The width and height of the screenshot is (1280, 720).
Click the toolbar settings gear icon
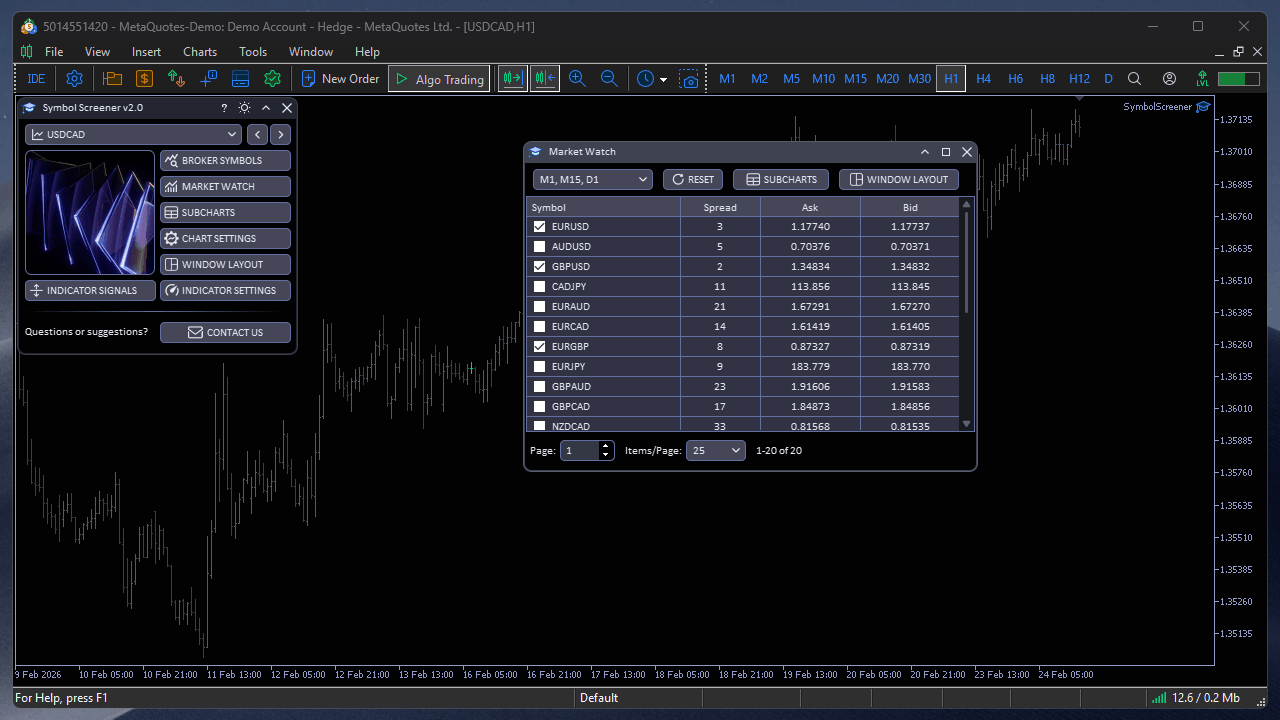[73, 78]
